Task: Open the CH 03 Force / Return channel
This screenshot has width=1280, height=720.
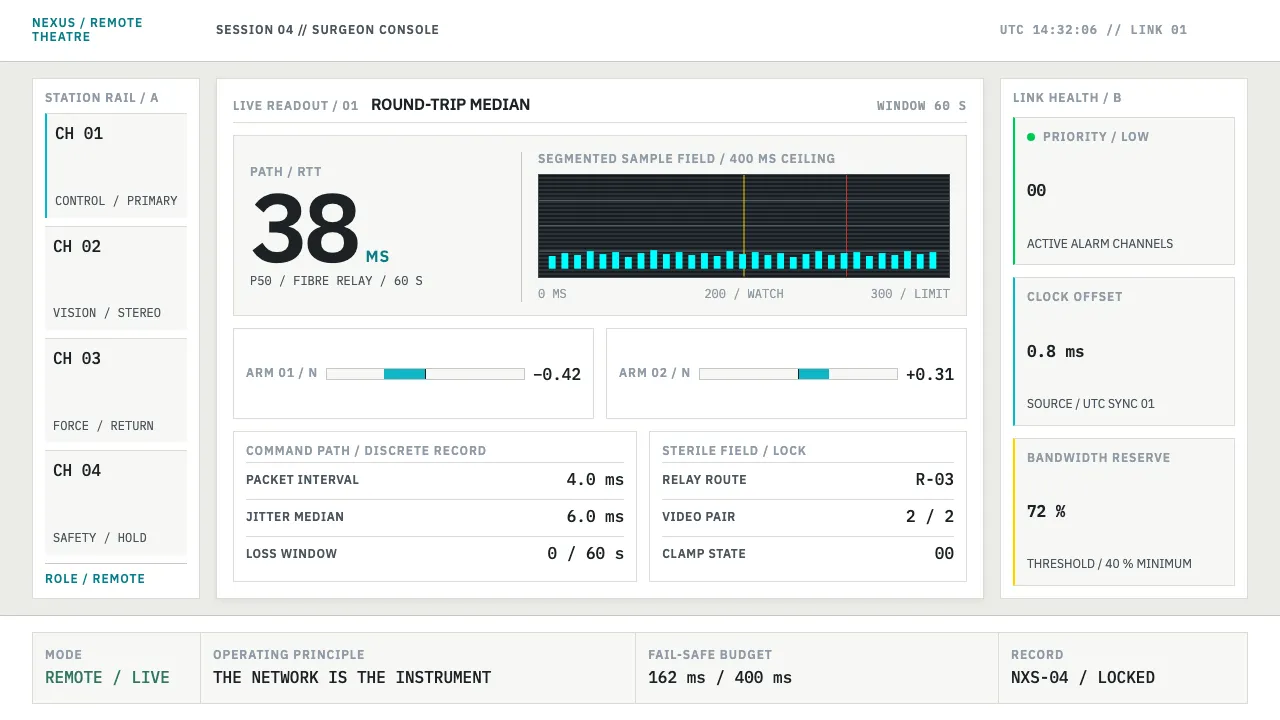Action: pos(116,390)
